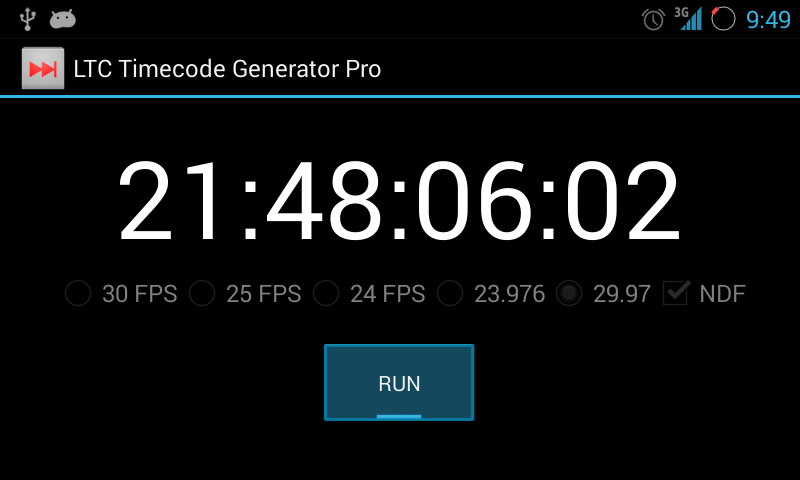Tap the hours digits 21 of timecode

coord(171,200)
